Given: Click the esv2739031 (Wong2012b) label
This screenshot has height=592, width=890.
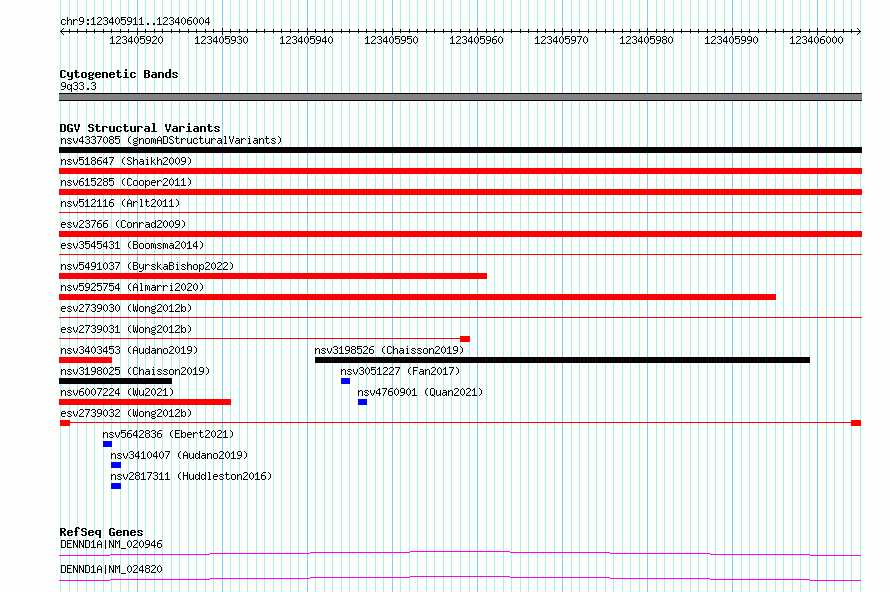Looking at the screenshot, I should tap(126, 329).
